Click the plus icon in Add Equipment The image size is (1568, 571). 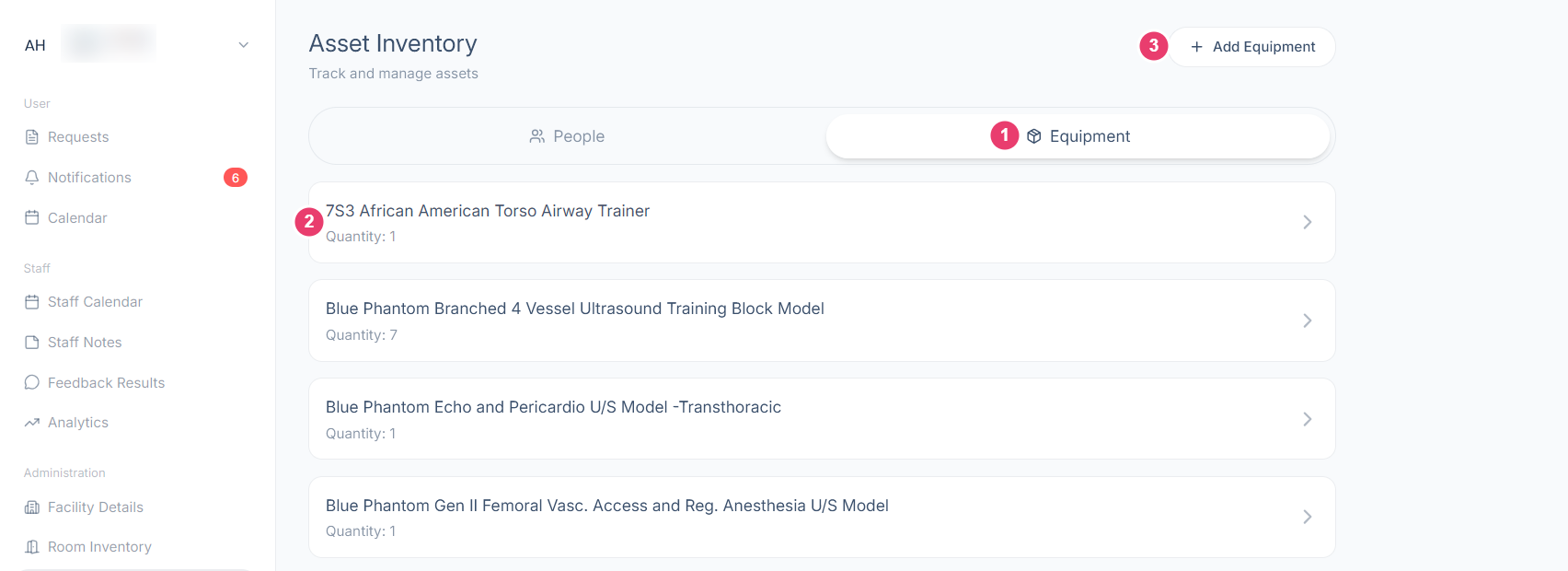point(1197,47)
